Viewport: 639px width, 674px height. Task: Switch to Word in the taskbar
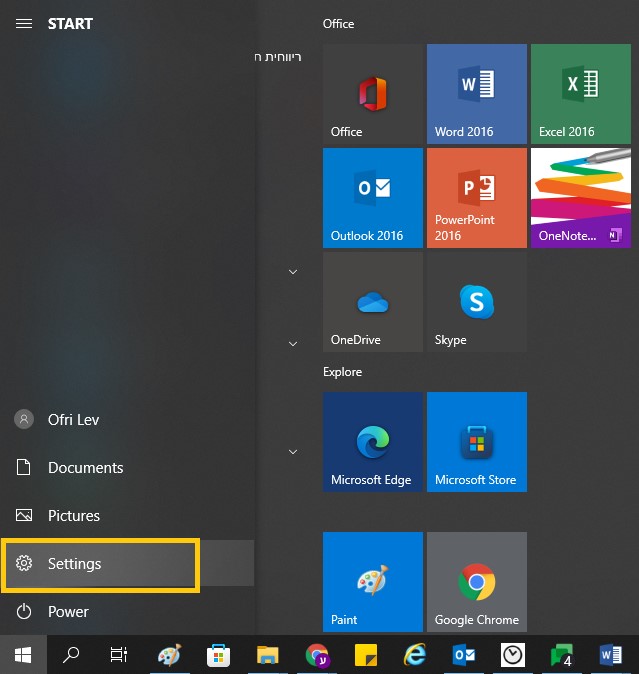611,655
